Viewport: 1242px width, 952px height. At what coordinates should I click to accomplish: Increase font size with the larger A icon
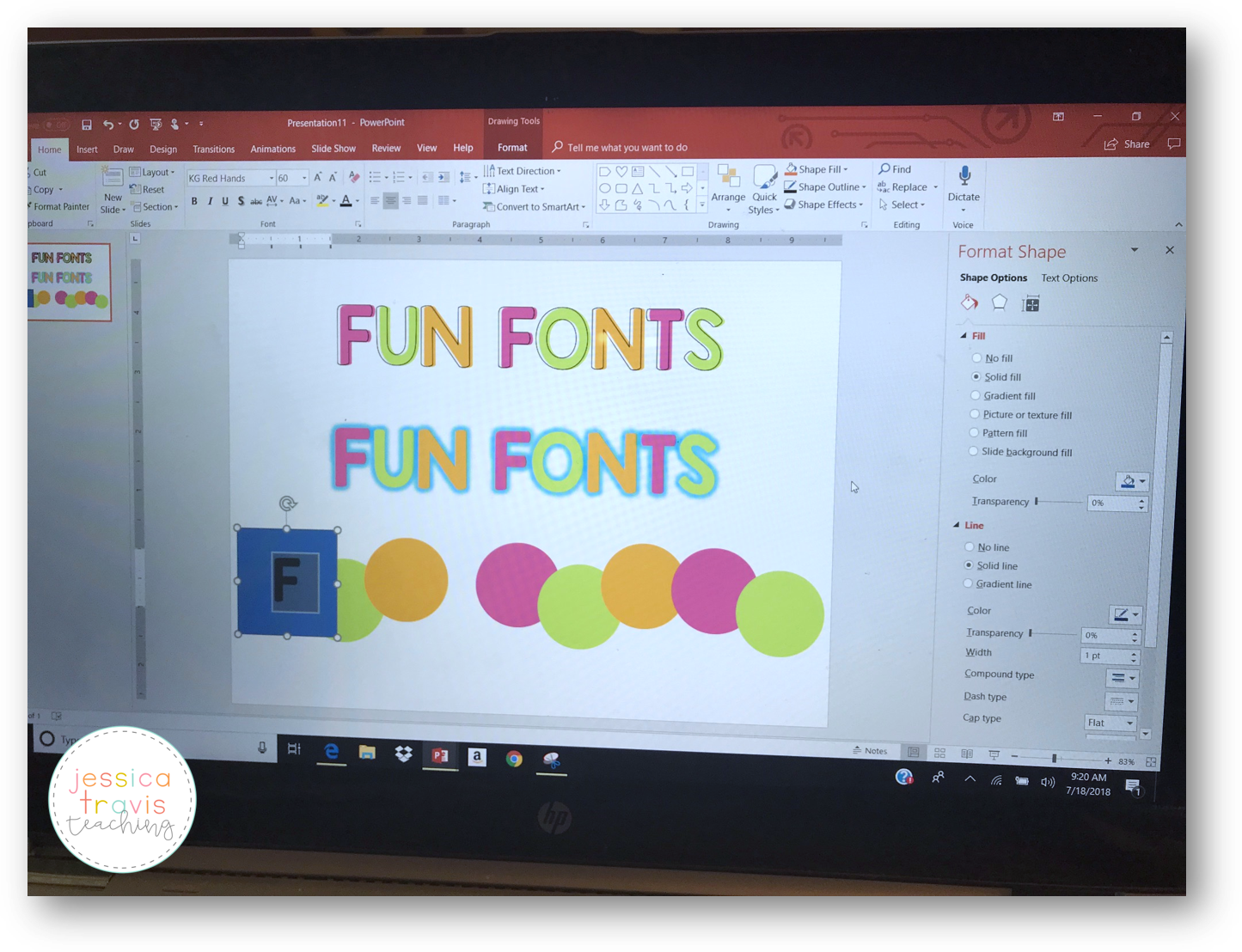317,178
